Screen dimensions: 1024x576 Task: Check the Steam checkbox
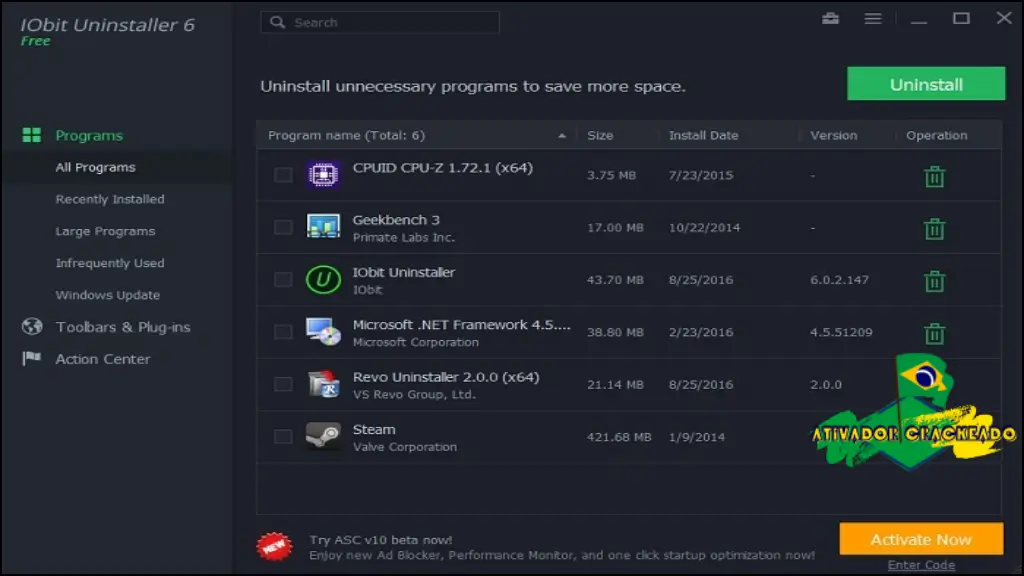283,436
